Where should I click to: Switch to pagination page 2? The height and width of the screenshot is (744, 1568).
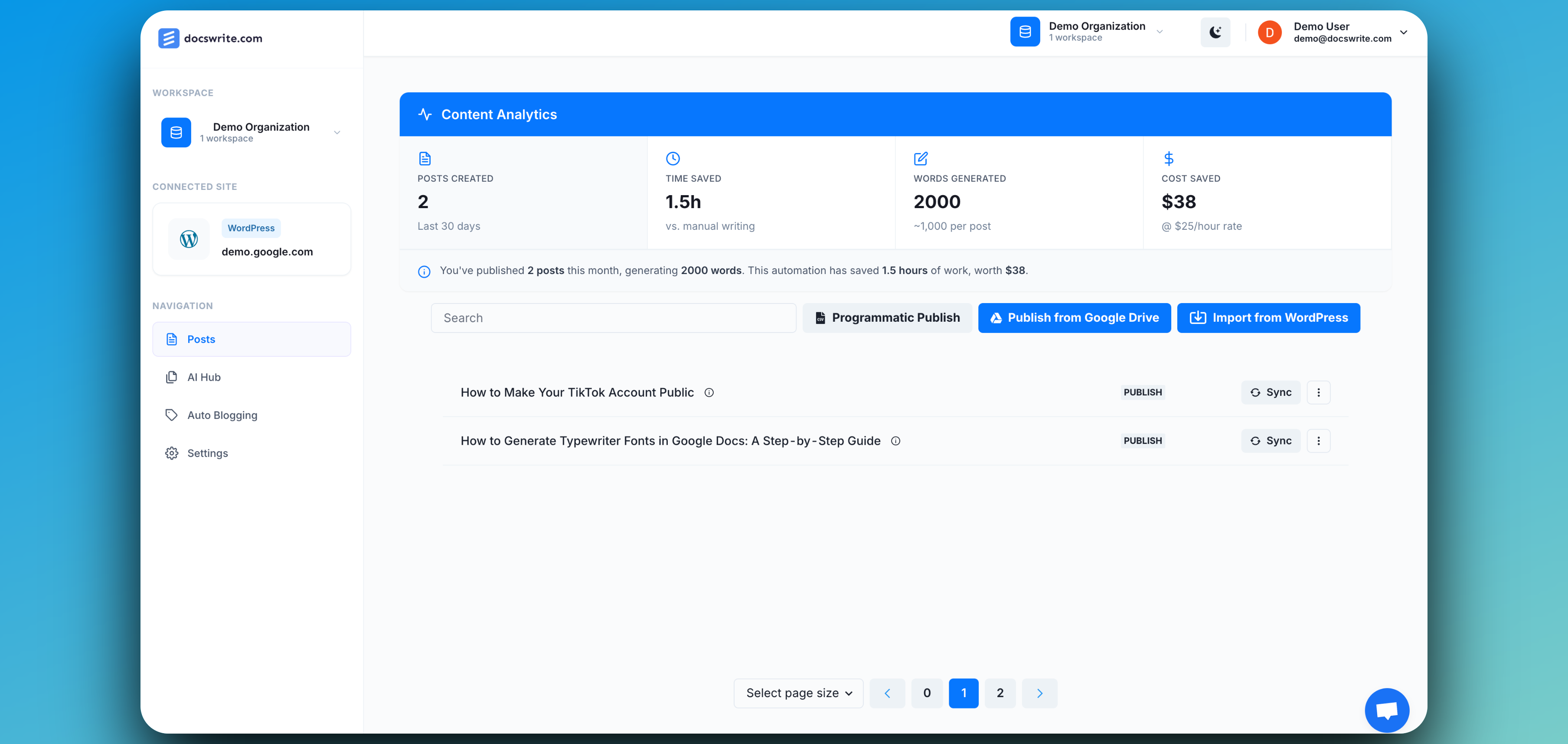tap(1000, 693)
